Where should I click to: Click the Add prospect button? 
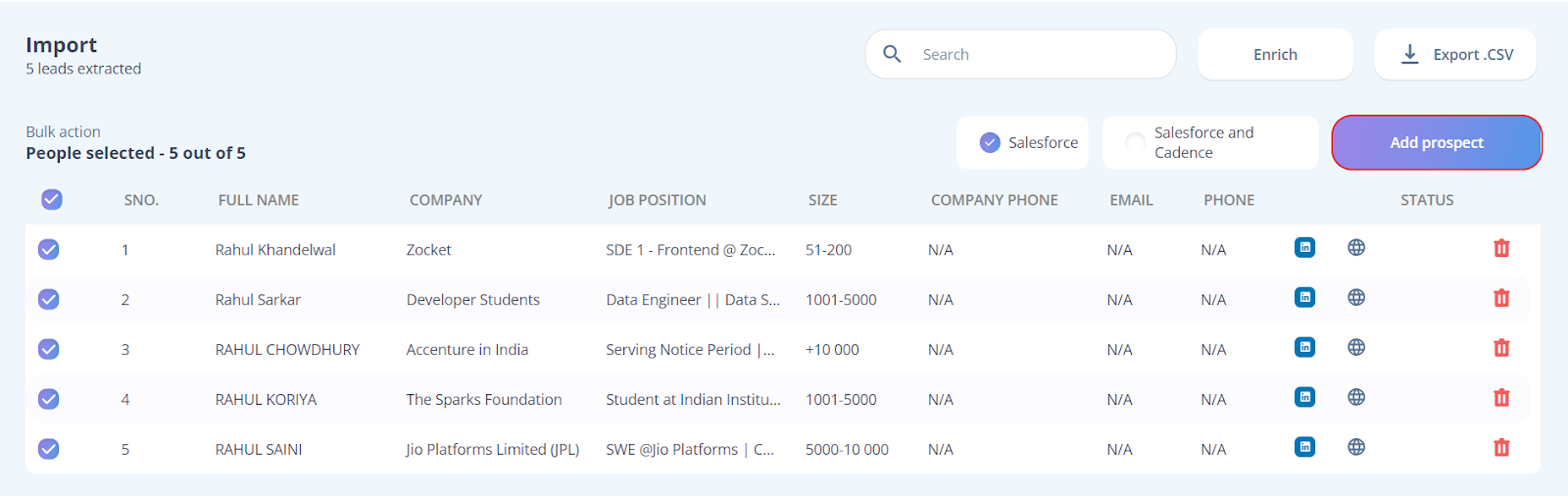(1437, 142)
